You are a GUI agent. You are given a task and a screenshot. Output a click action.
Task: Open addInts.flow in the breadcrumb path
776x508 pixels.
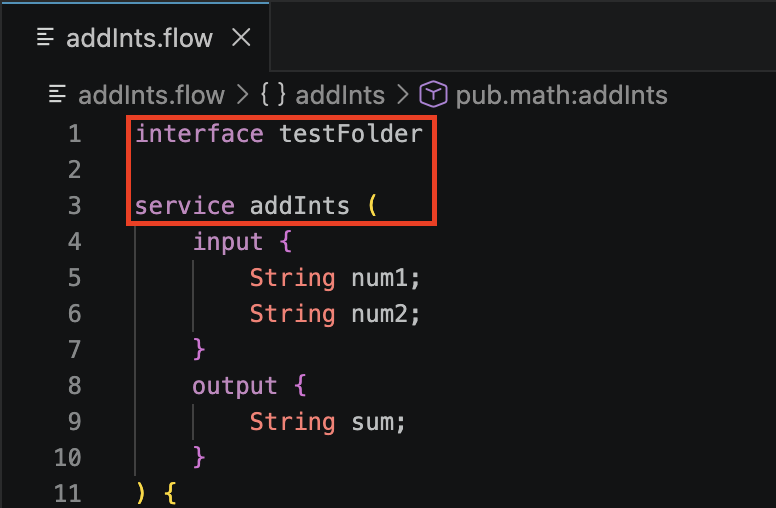coord(151,95)
